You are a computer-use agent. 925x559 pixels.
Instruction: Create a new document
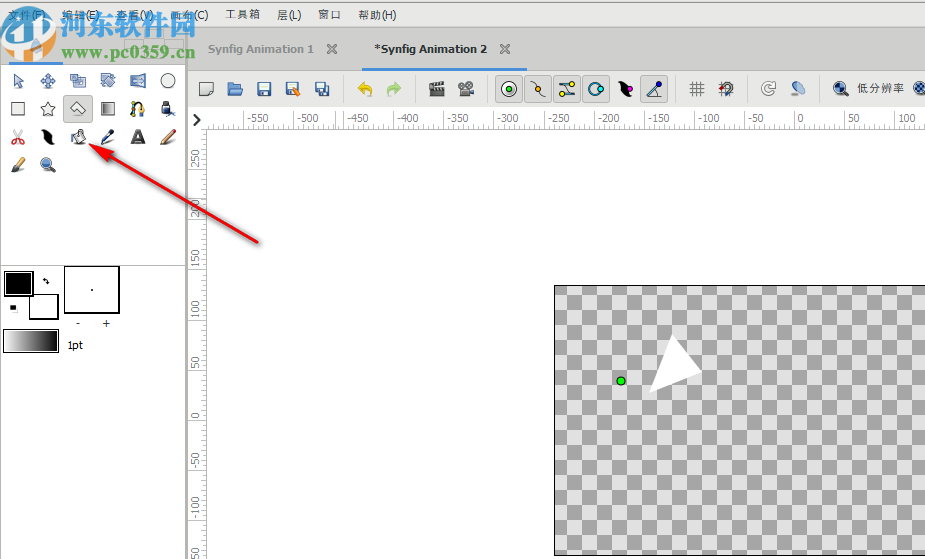(206, 89)
